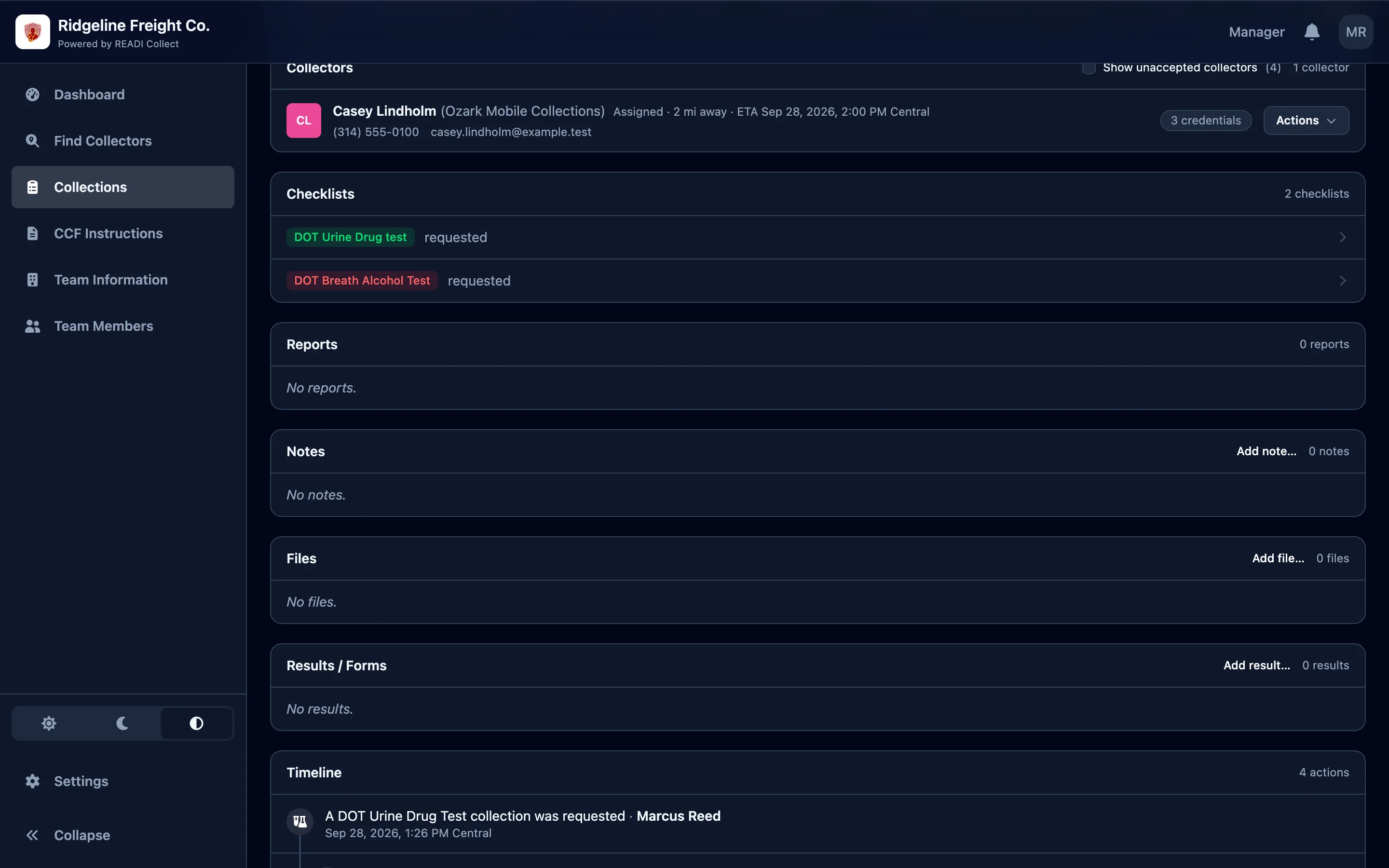
Task: Click the Find Collectors magnifier icon
Action: click(33, 141)
